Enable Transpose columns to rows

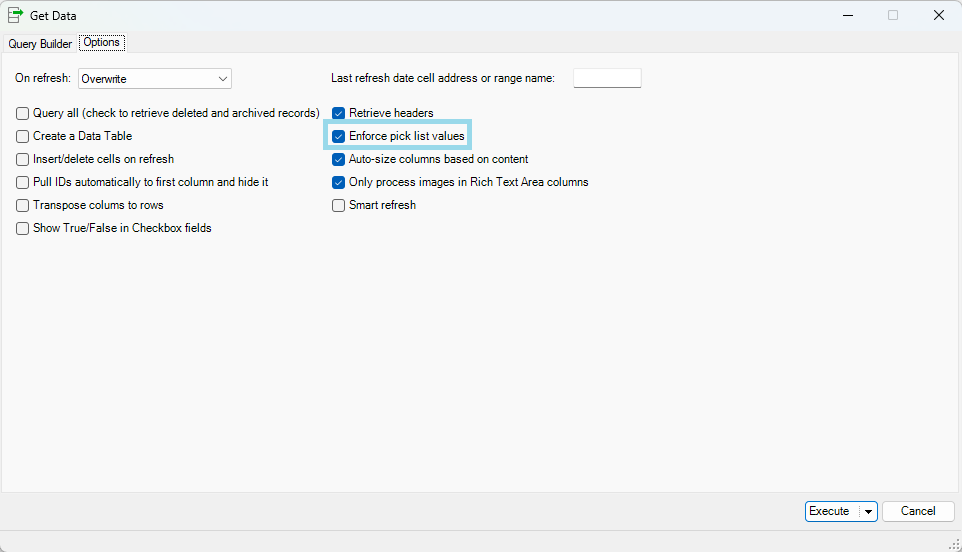(23, 205)
